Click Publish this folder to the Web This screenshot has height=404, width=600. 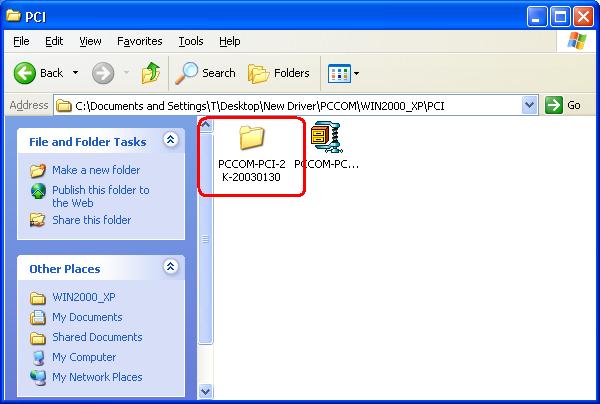pyautogui.click(x=101, y=196)
